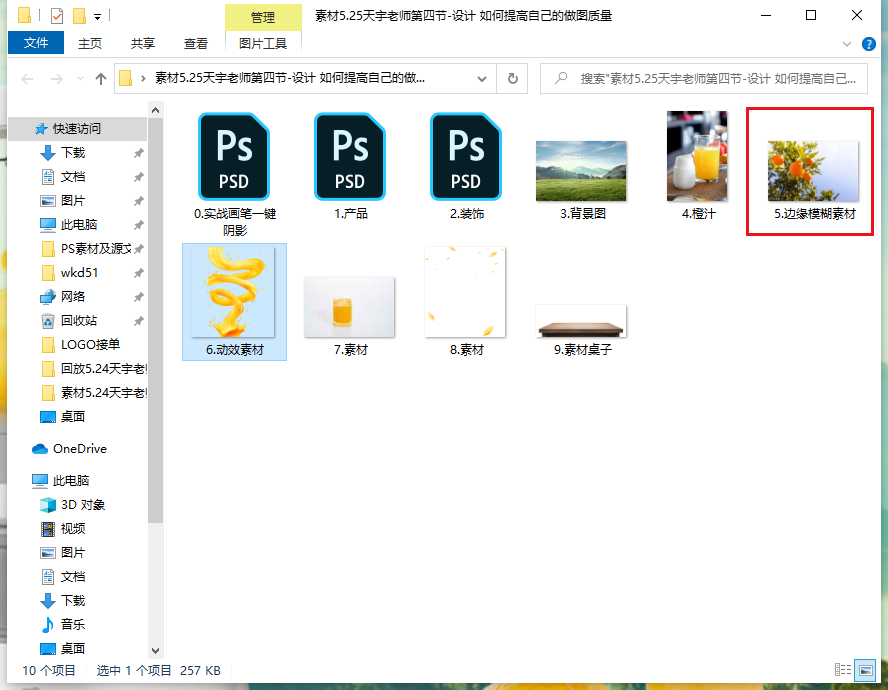Image resolution: width=888 pixels, height=690 pixels.
Task: Open the 图片工具 ribbon tab
Action: (x=263, y=43)
